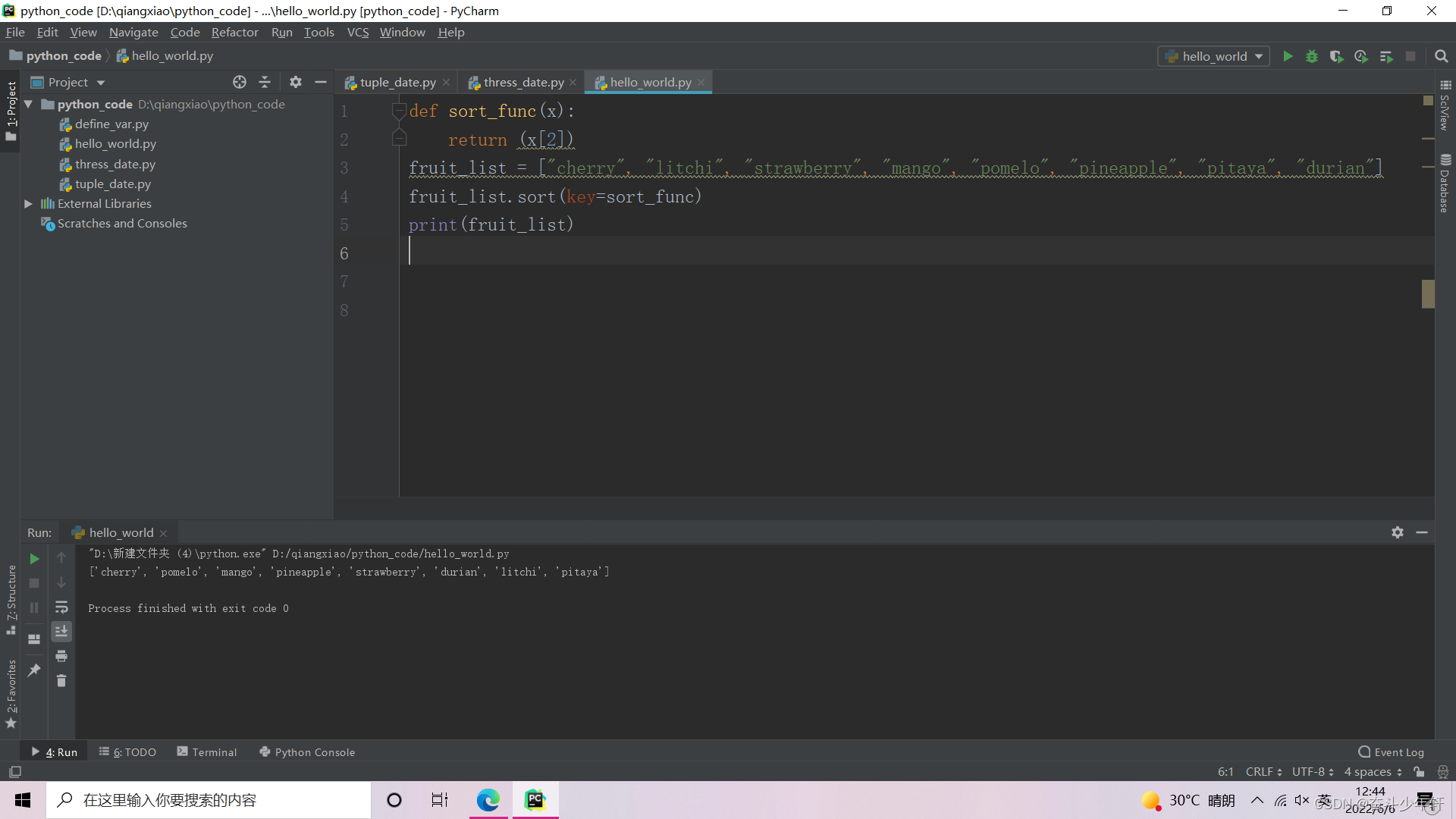The image size is (1456, 819).
Task: Toggle soft-wrap in console output
Action: click(x=62, y=607)
